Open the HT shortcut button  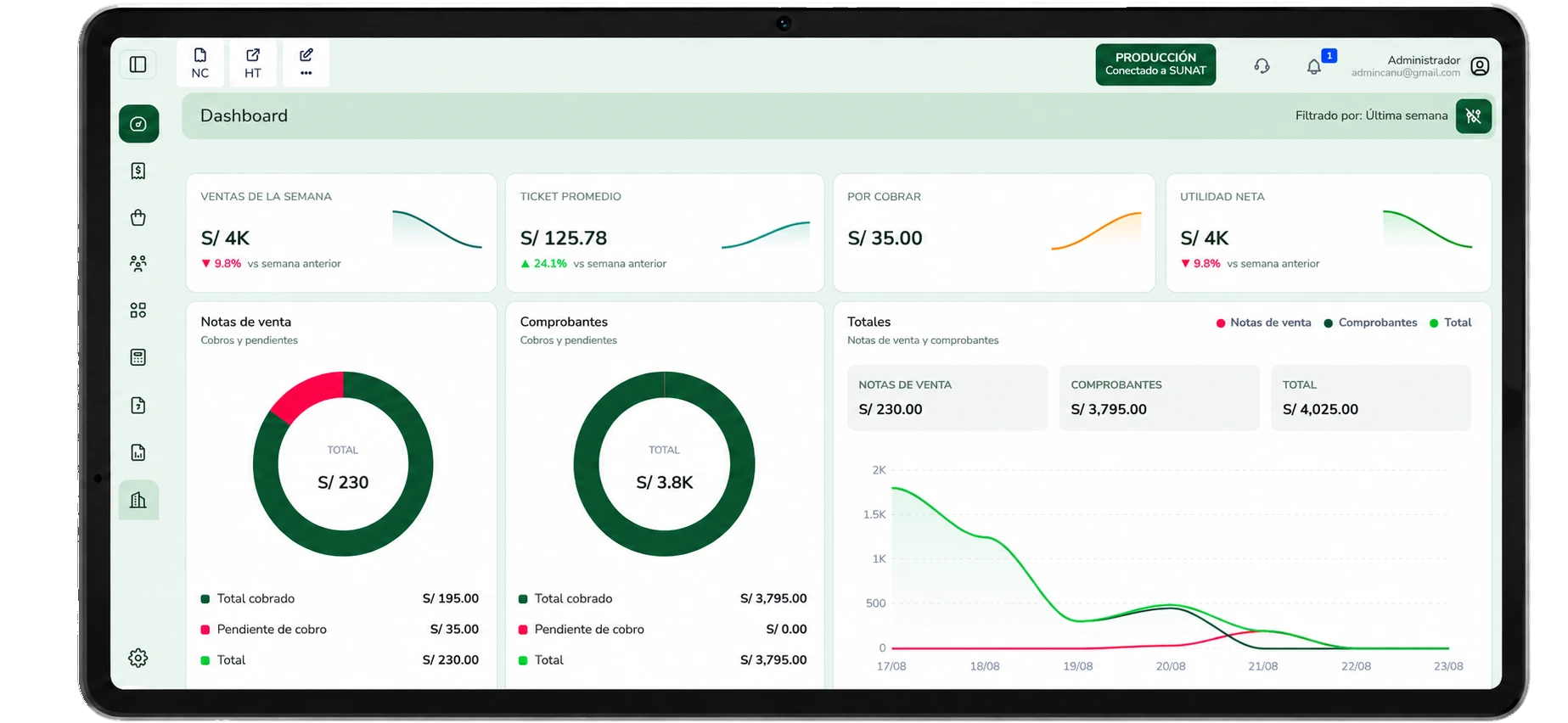253,63
